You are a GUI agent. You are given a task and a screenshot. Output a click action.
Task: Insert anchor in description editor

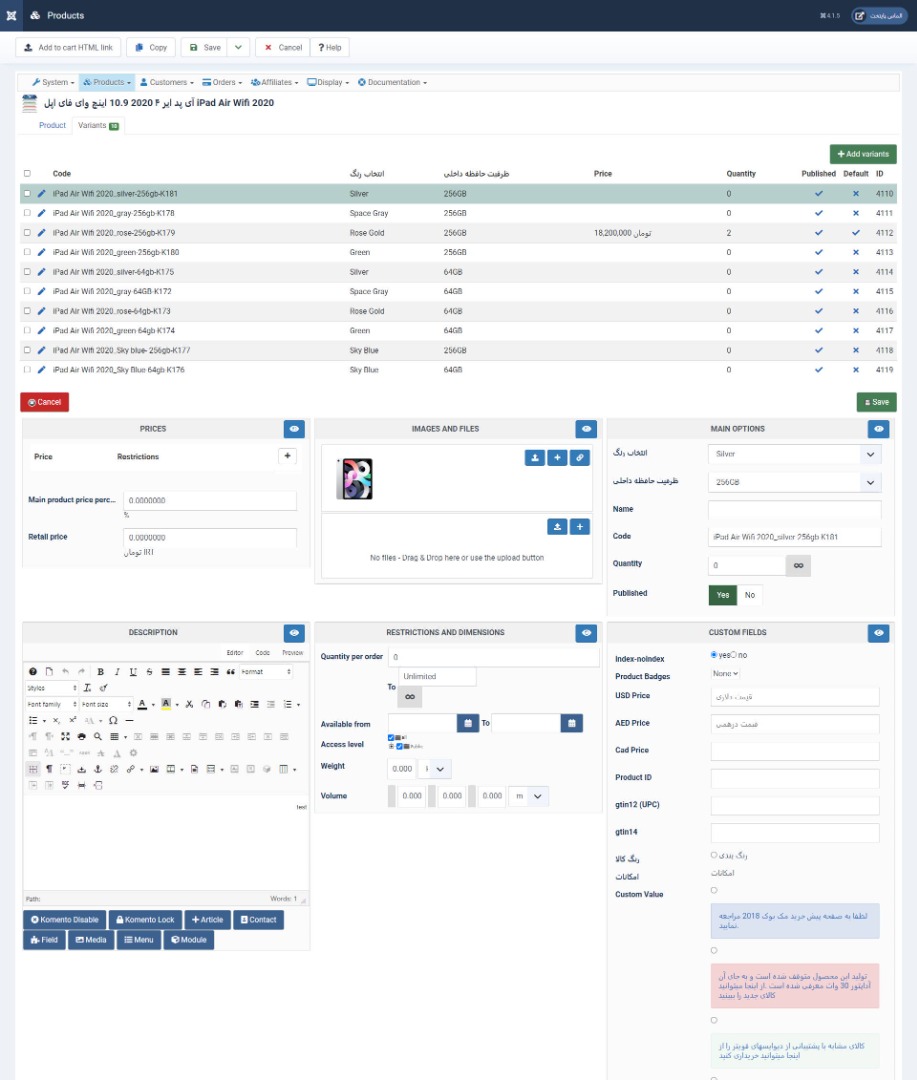tap(98, 769)
